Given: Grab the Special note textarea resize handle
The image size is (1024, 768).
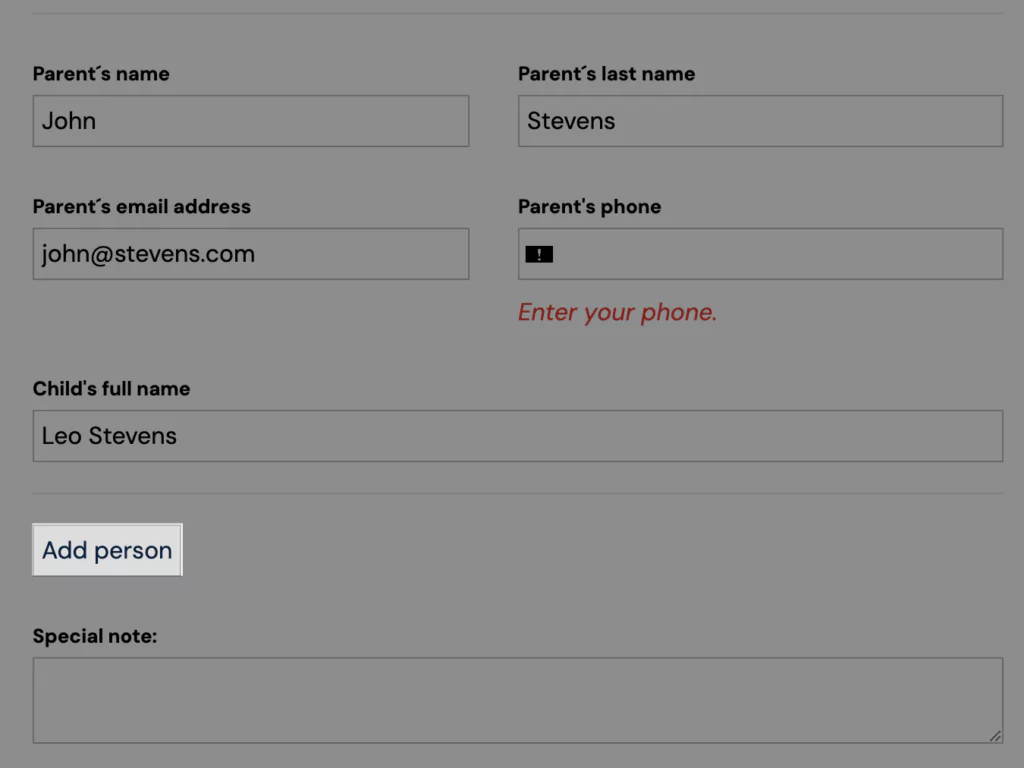Looking at the screenshot, I should [995, 736].
